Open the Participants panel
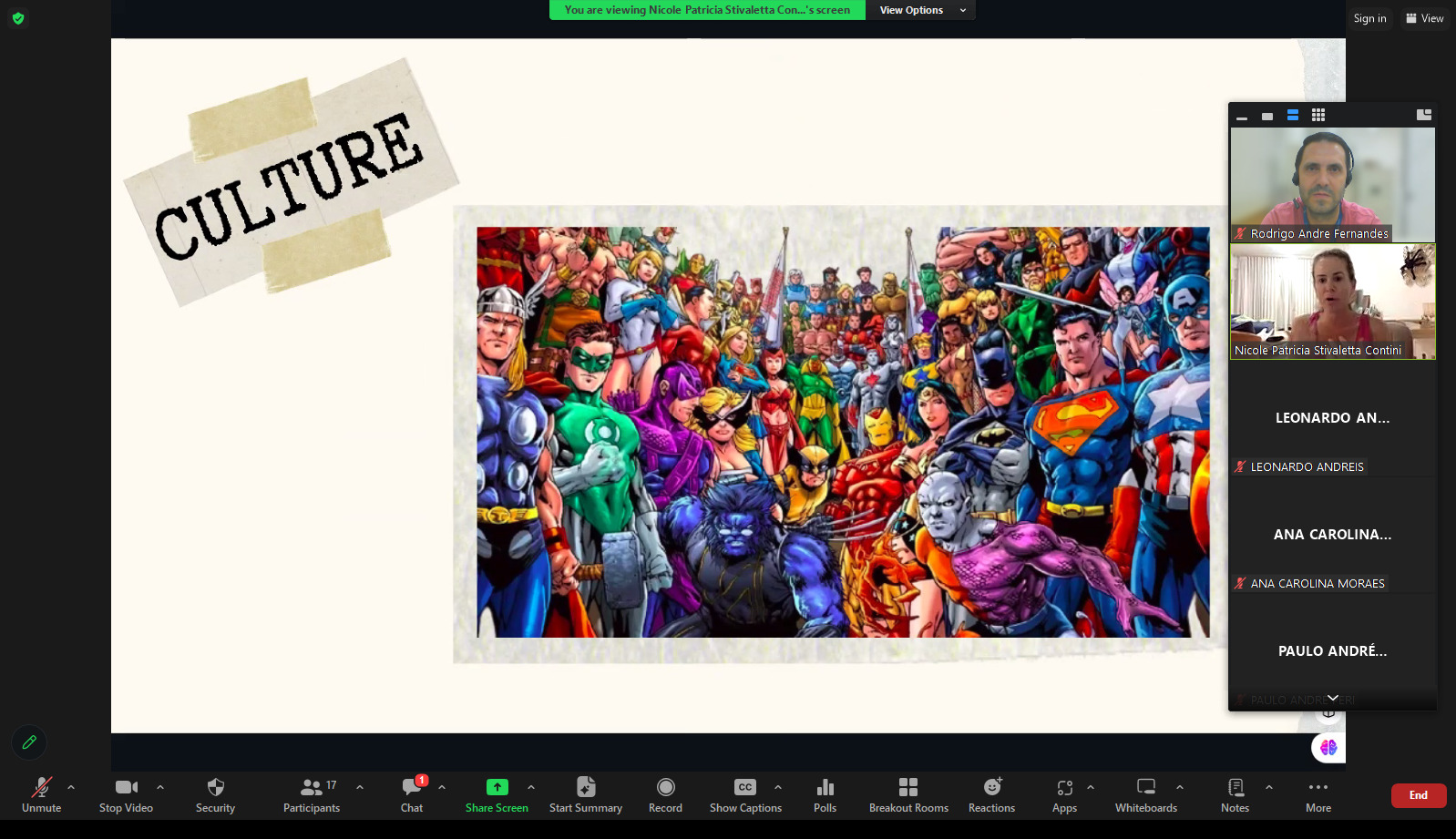This screenshot has height=839, width=1456. (312, 794)
